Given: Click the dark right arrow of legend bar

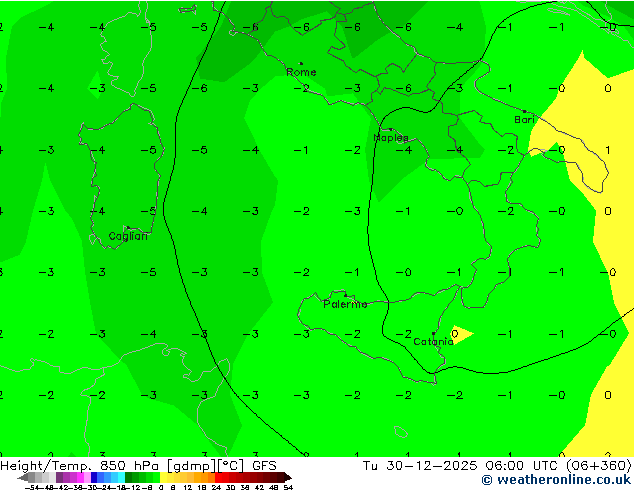Looking at the screenshot, I should coord(288,477).
